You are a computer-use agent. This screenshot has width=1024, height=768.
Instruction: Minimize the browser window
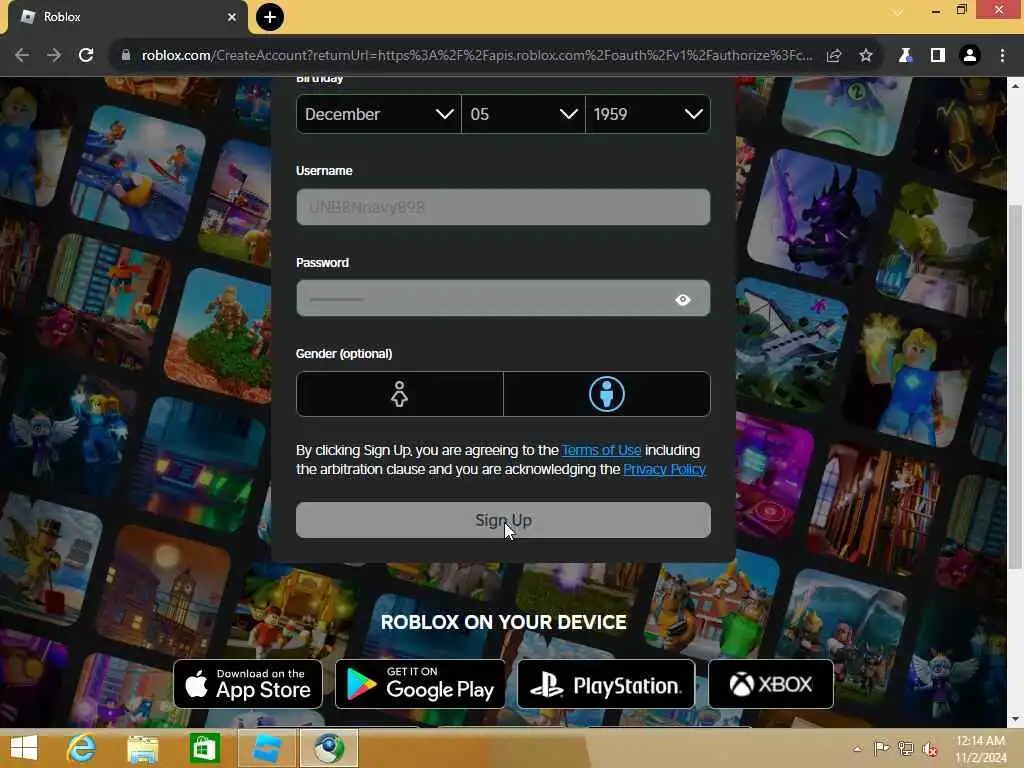[x=936, y=10]
